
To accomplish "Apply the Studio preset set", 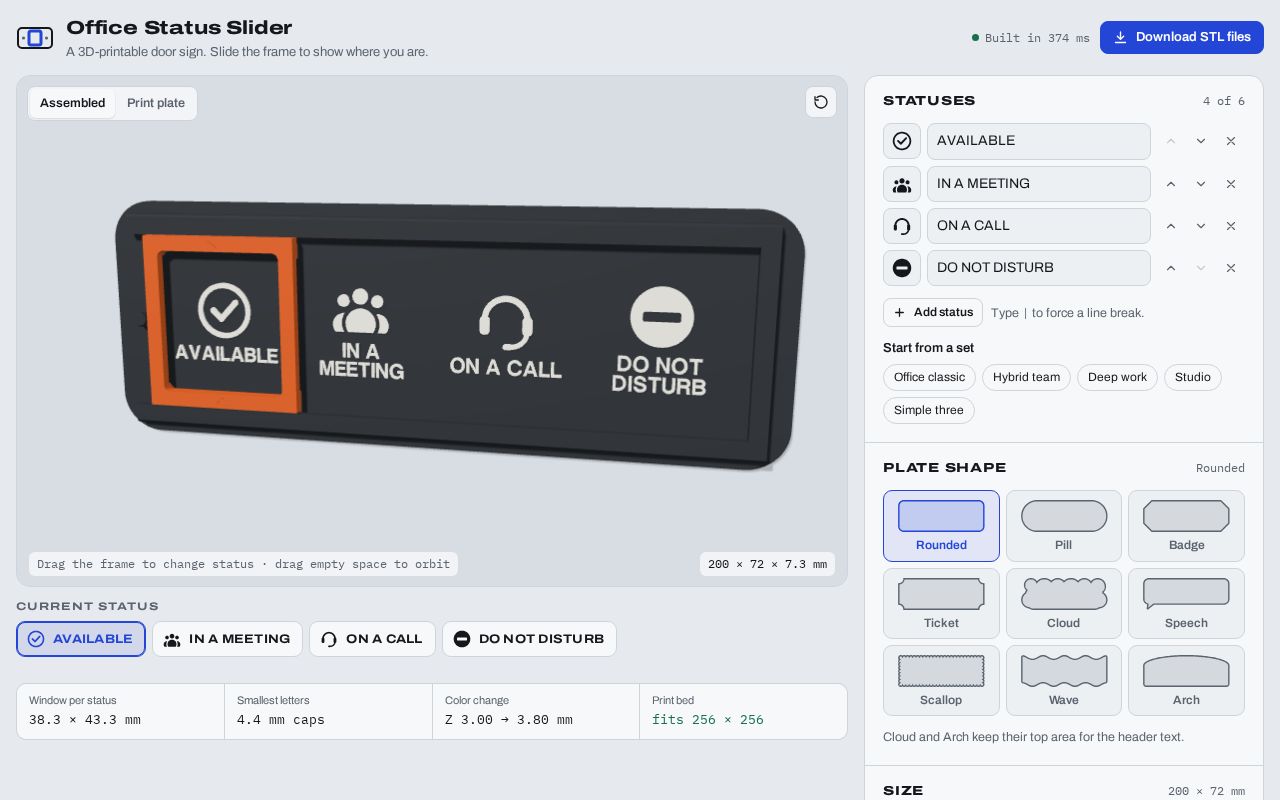I will coord(1192,377).
